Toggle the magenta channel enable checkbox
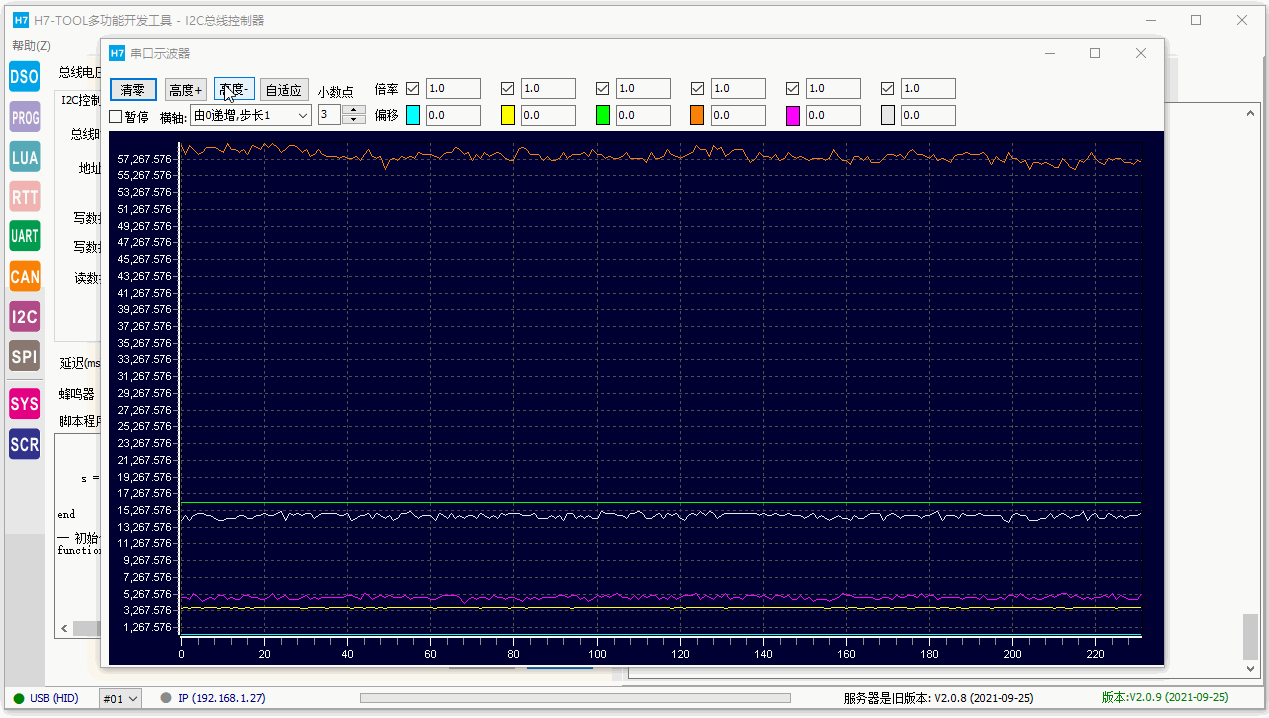 point(792,88)
